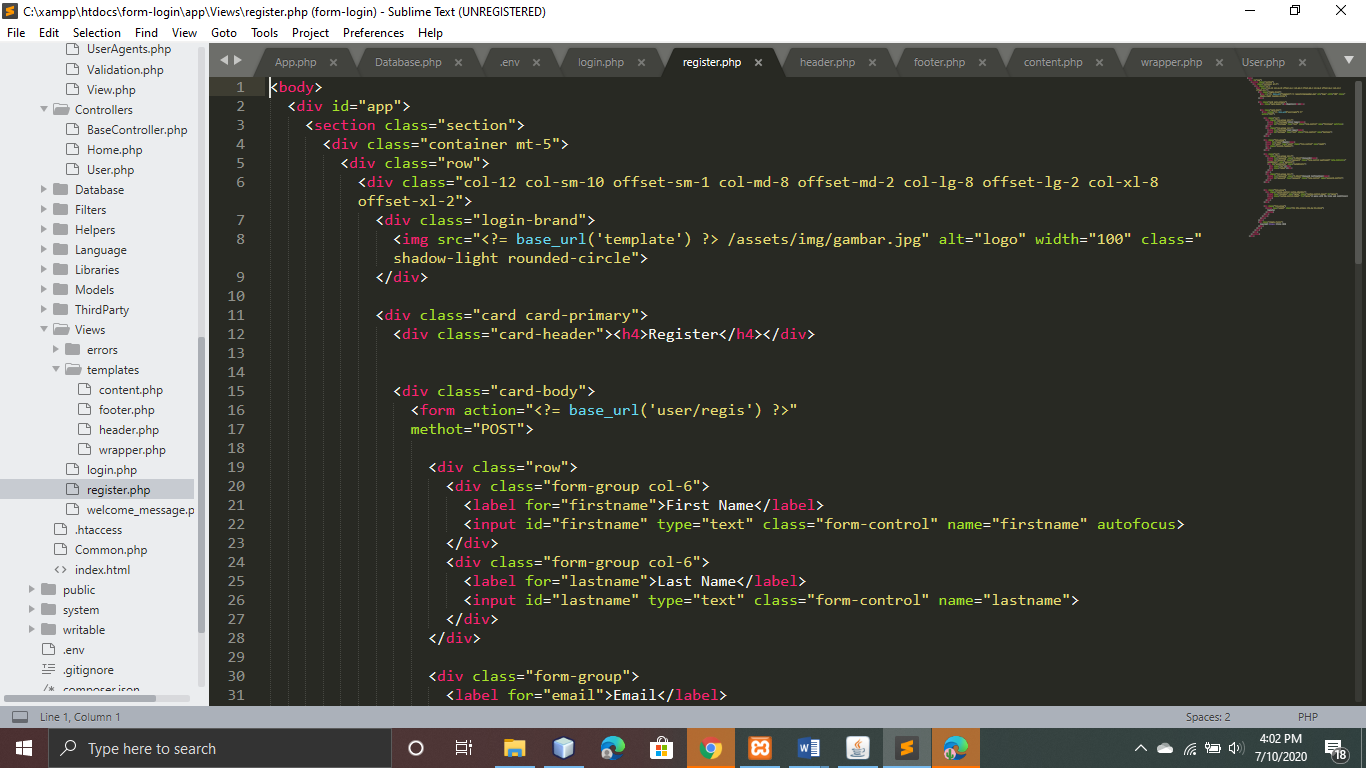This screenshot has height=768, width=1366.
Task: Toggle the sidebar panel switcher icon
Action: [19, 717]
